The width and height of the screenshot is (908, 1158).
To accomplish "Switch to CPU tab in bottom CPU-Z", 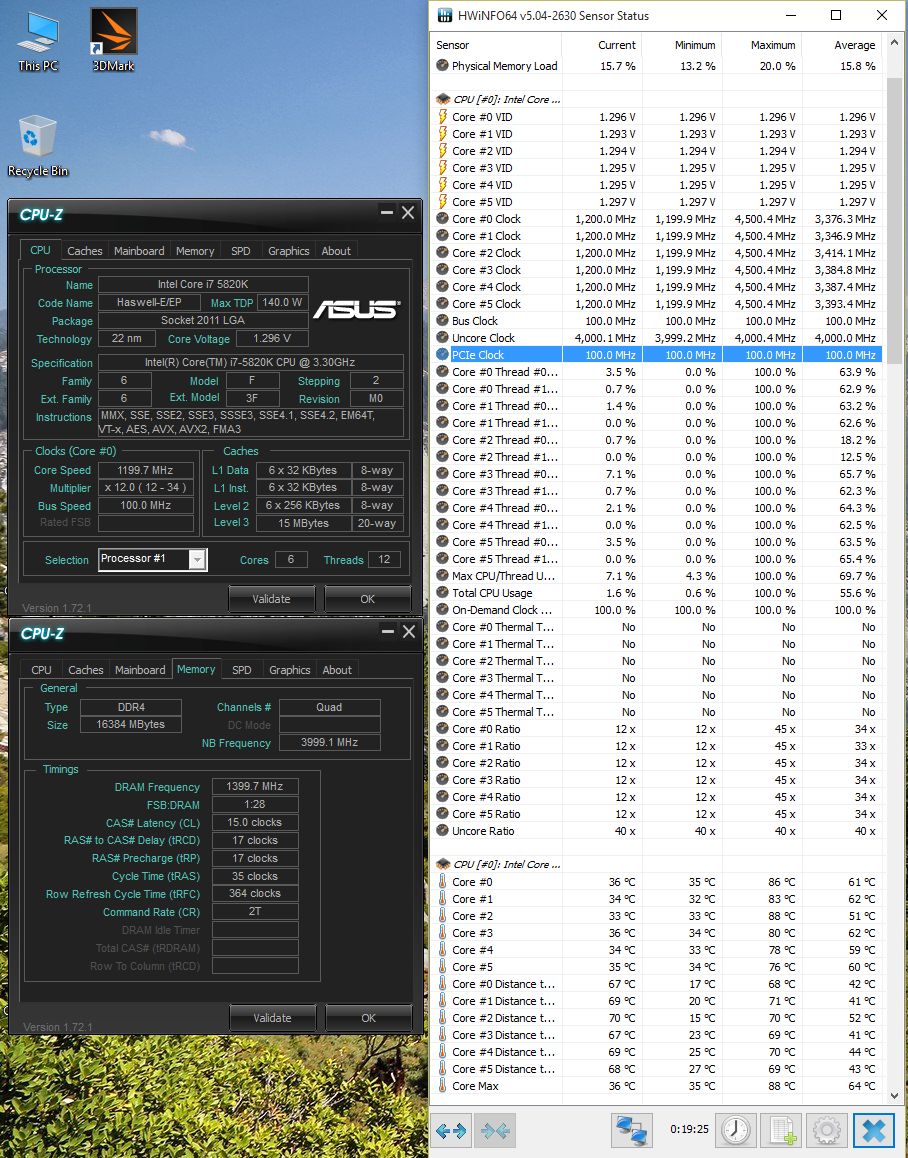I will pyautogui.click(x=41, y=670).
